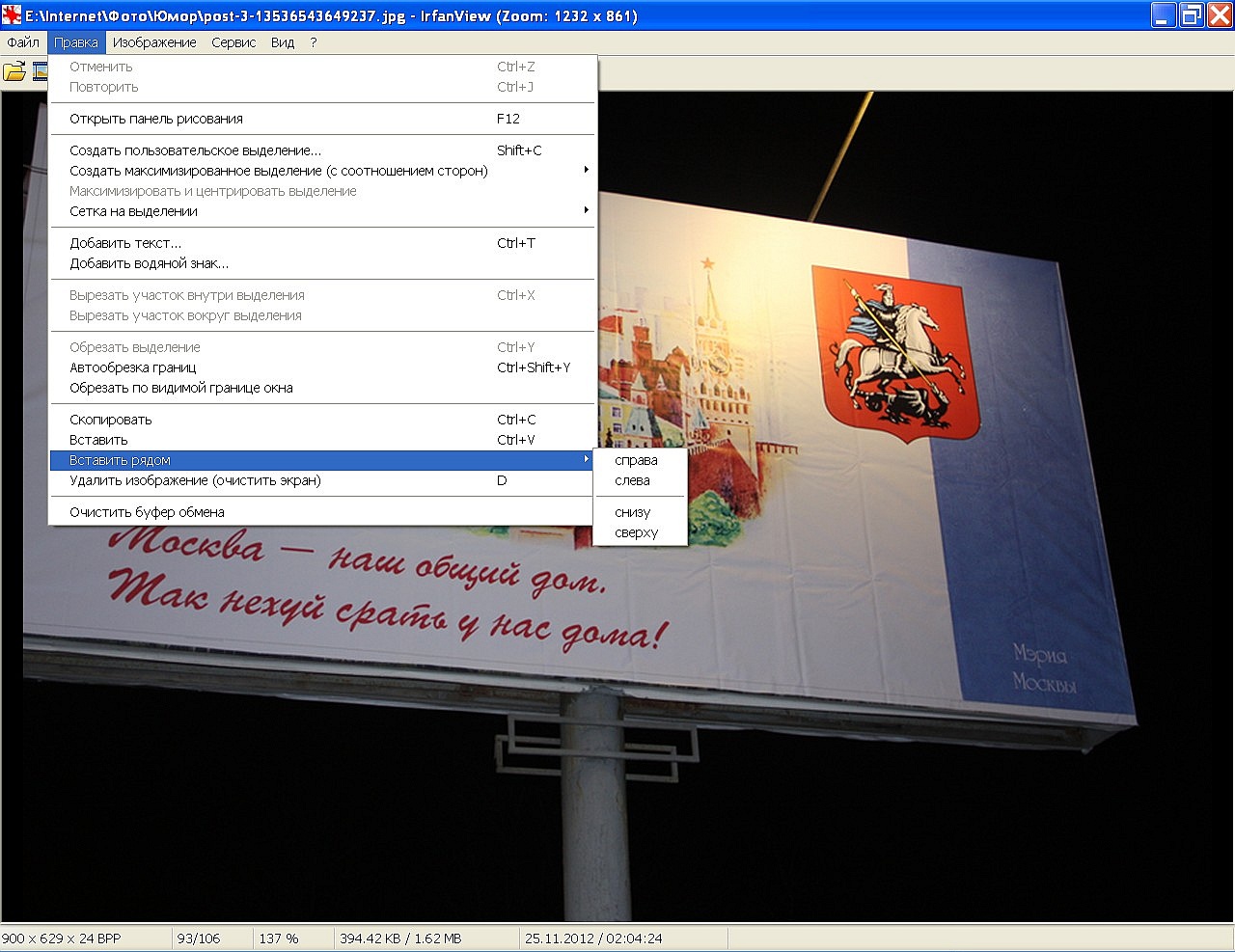Select сверху paste option
Screen dimensions: 1235x952
[x=636, y=532]
